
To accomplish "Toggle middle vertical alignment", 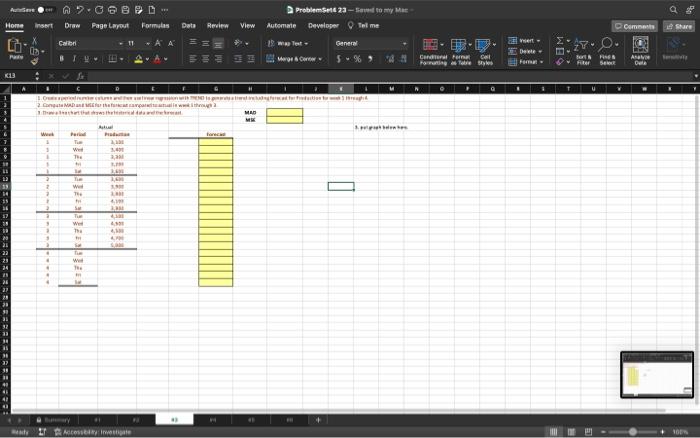I will point(205,43).
